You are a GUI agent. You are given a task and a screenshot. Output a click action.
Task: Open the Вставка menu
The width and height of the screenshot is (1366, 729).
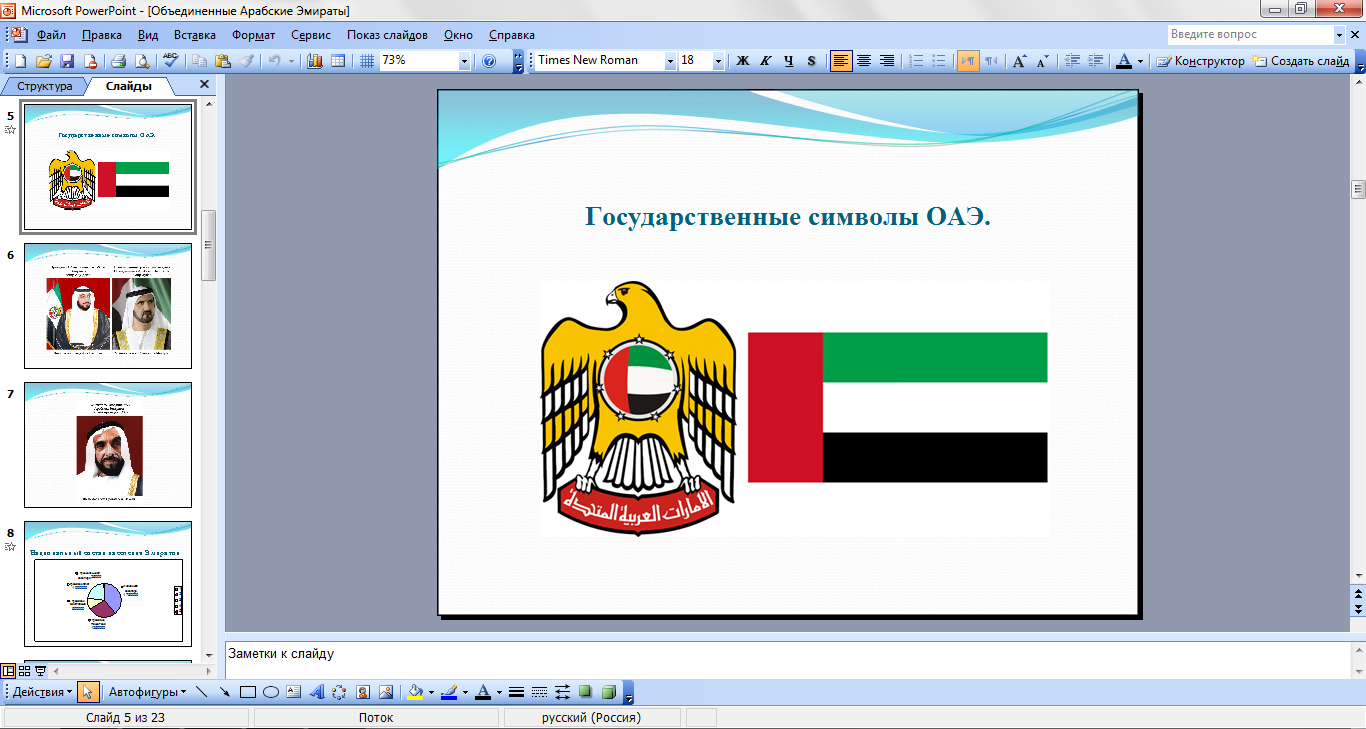click(195, 35)
